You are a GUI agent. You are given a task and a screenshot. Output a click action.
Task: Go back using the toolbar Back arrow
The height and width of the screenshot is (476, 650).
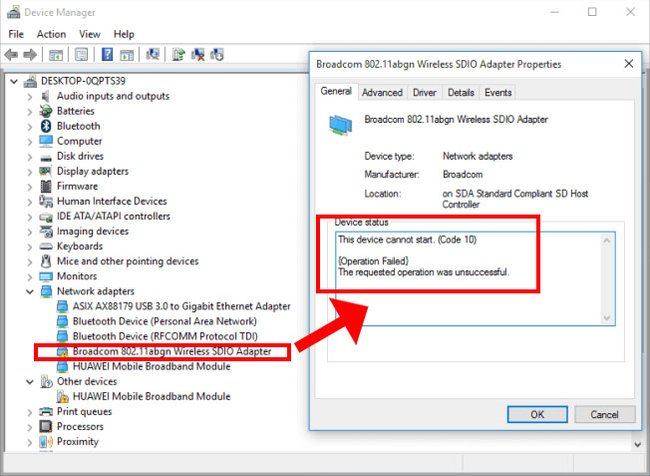click(x=11, y=54)
